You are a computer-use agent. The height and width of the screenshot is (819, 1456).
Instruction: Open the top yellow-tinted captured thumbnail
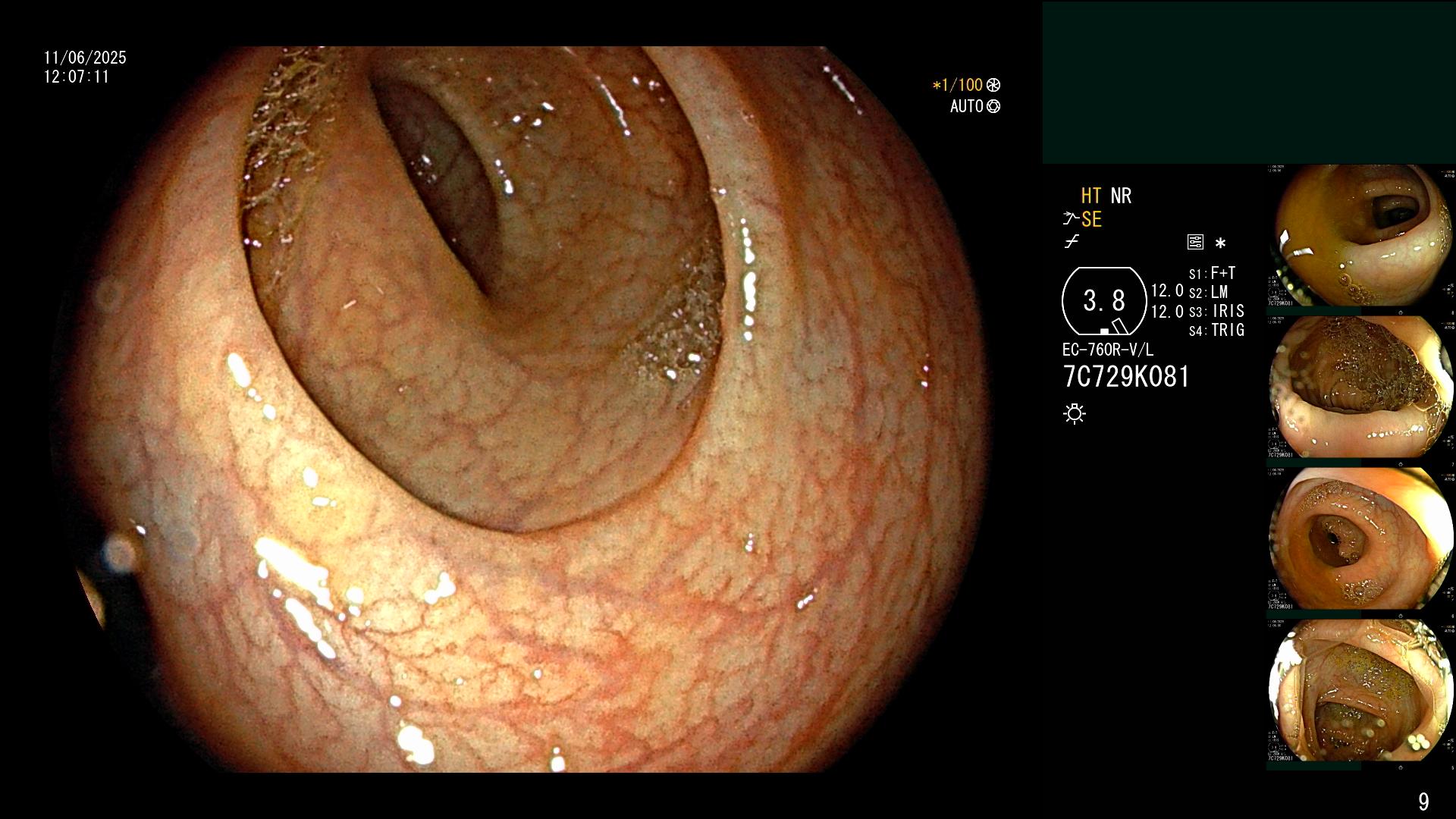point(1361,235)
